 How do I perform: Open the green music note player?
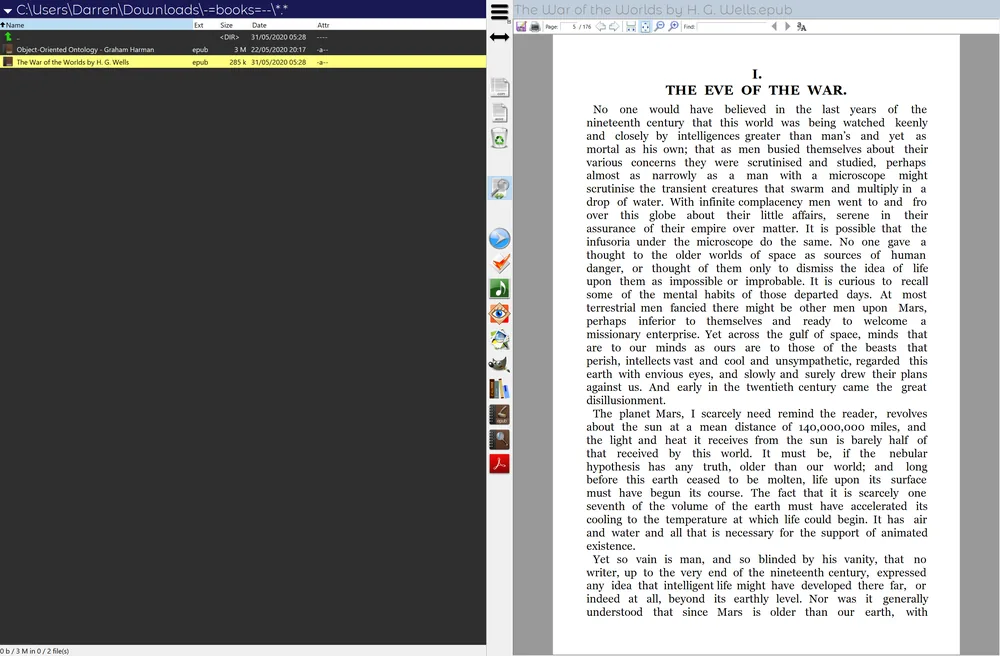click(499, 289)
